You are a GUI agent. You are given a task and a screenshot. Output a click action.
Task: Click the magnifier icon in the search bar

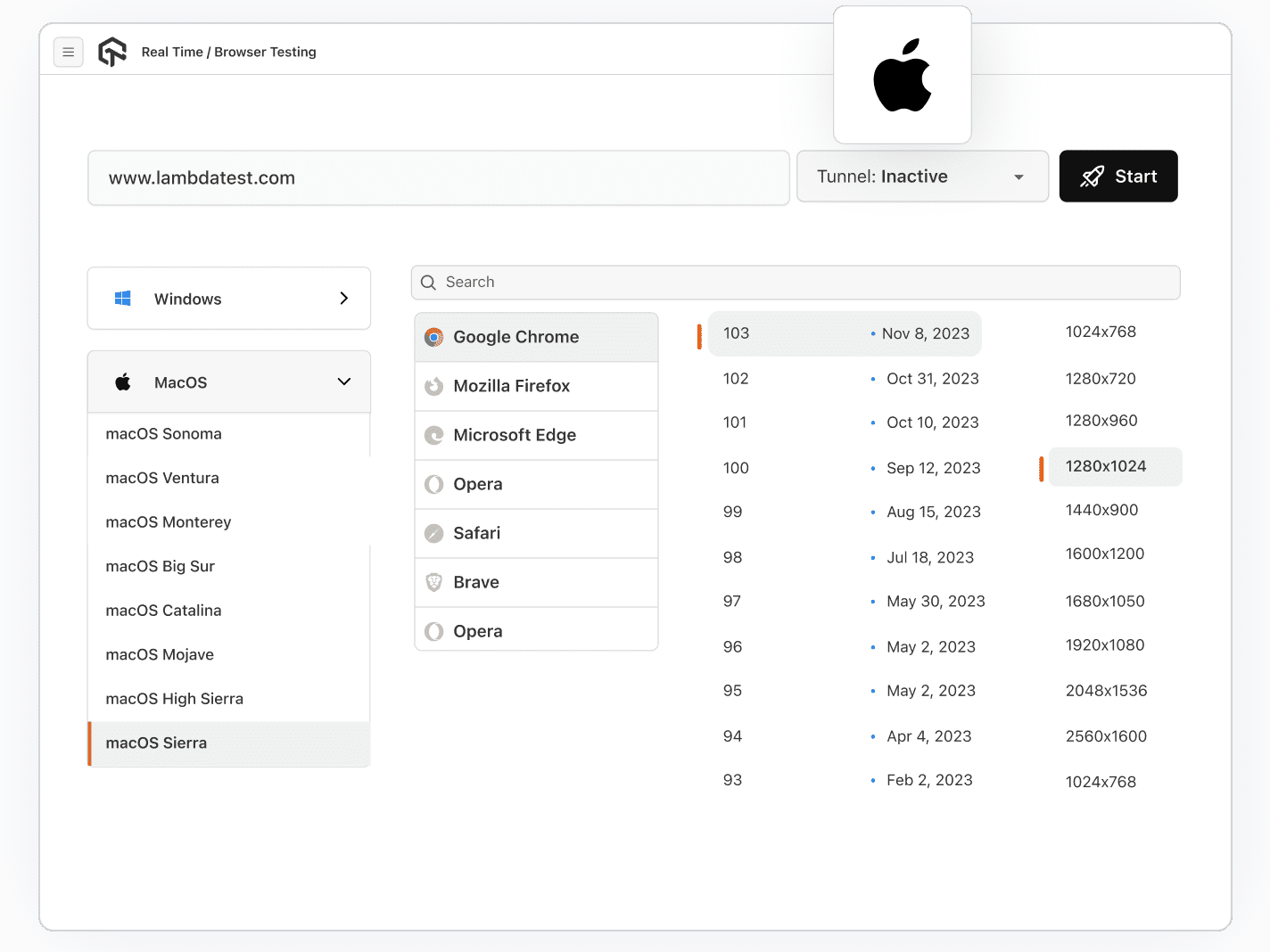point(429,282)
